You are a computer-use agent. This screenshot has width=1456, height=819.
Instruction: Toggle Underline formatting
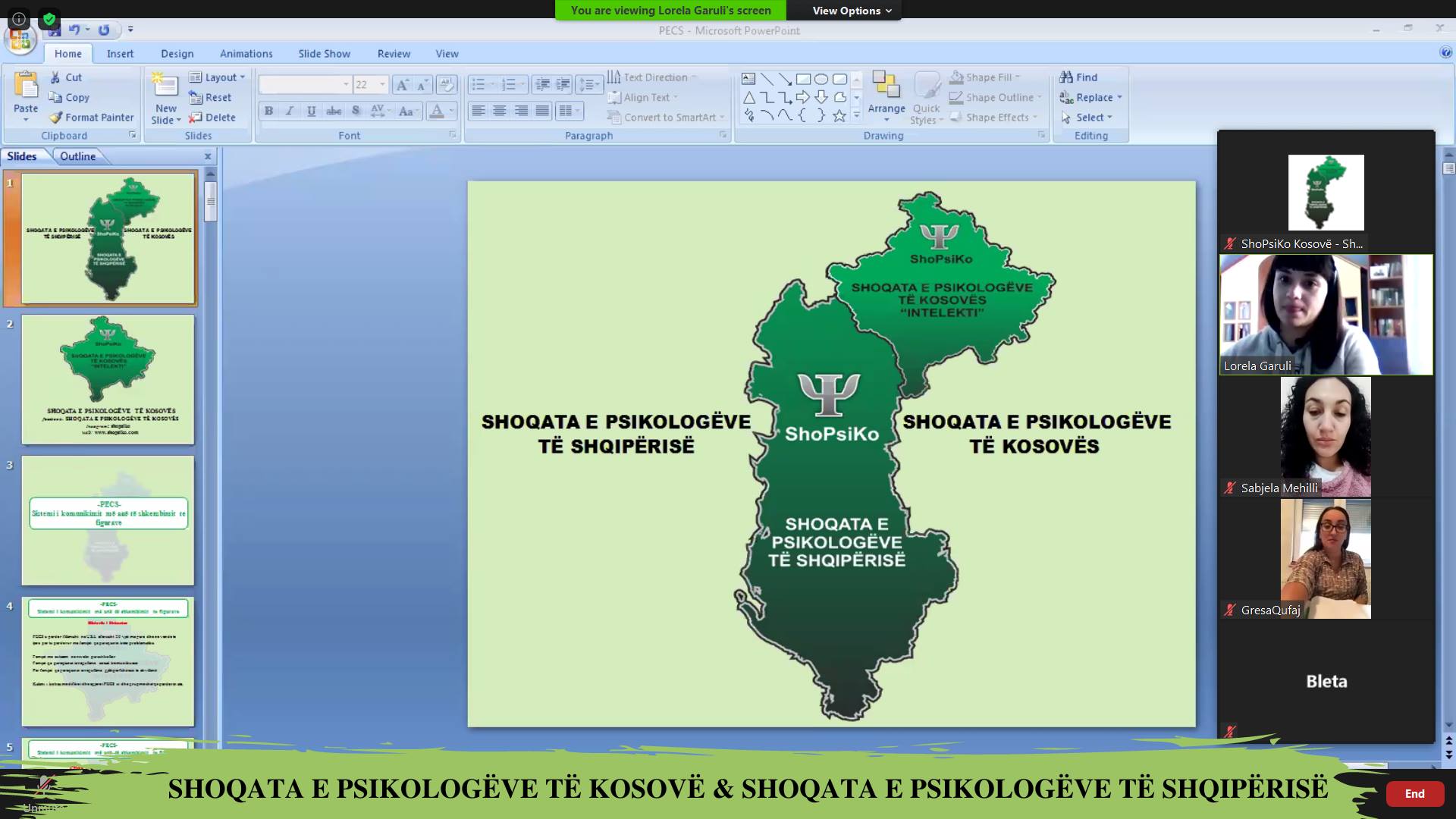[311, 111]
